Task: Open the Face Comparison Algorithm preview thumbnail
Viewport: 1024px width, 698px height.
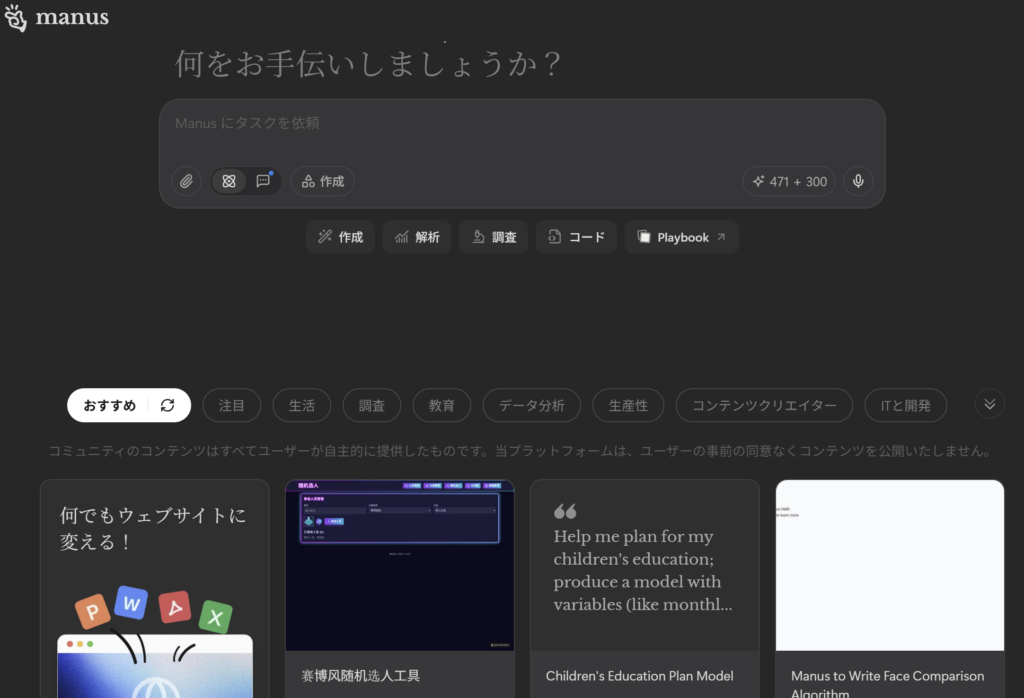Action: coord(889,565)
